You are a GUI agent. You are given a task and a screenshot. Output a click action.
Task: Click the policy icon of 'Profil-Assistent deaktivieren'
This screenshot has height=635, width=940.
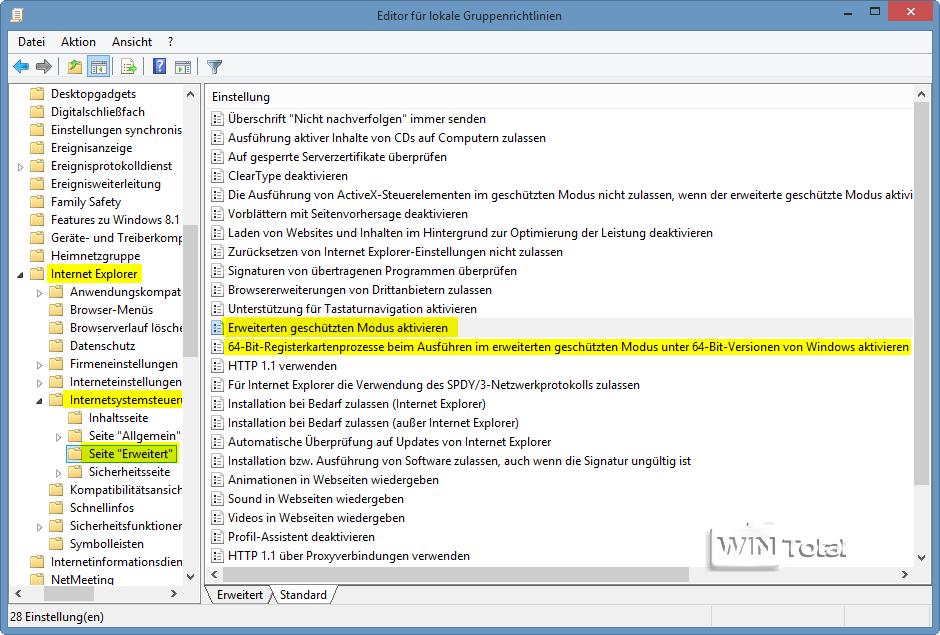pyautogui.click(x=217, y=537)
